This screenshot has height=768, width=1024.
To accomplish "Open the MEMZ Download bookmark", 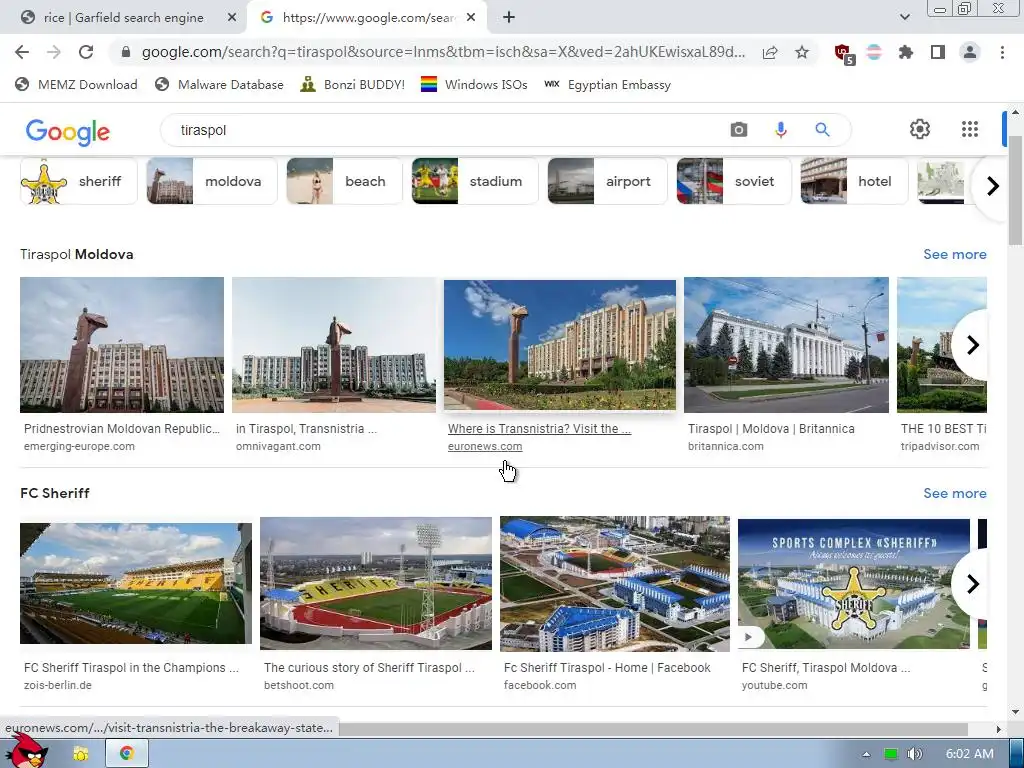I will tap(76, 85).
